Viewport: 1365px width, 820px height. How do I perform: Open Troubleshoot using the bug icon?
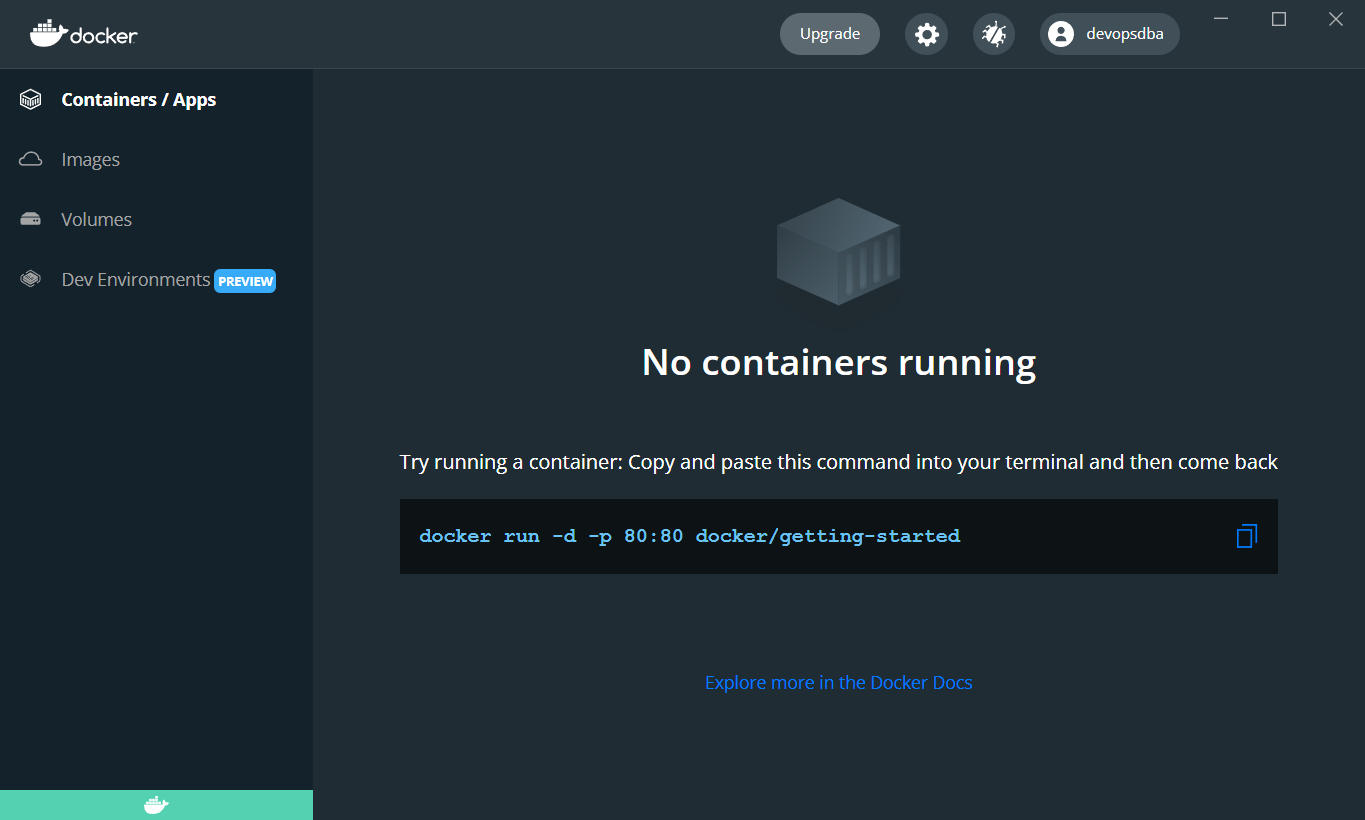coord(994,34)
